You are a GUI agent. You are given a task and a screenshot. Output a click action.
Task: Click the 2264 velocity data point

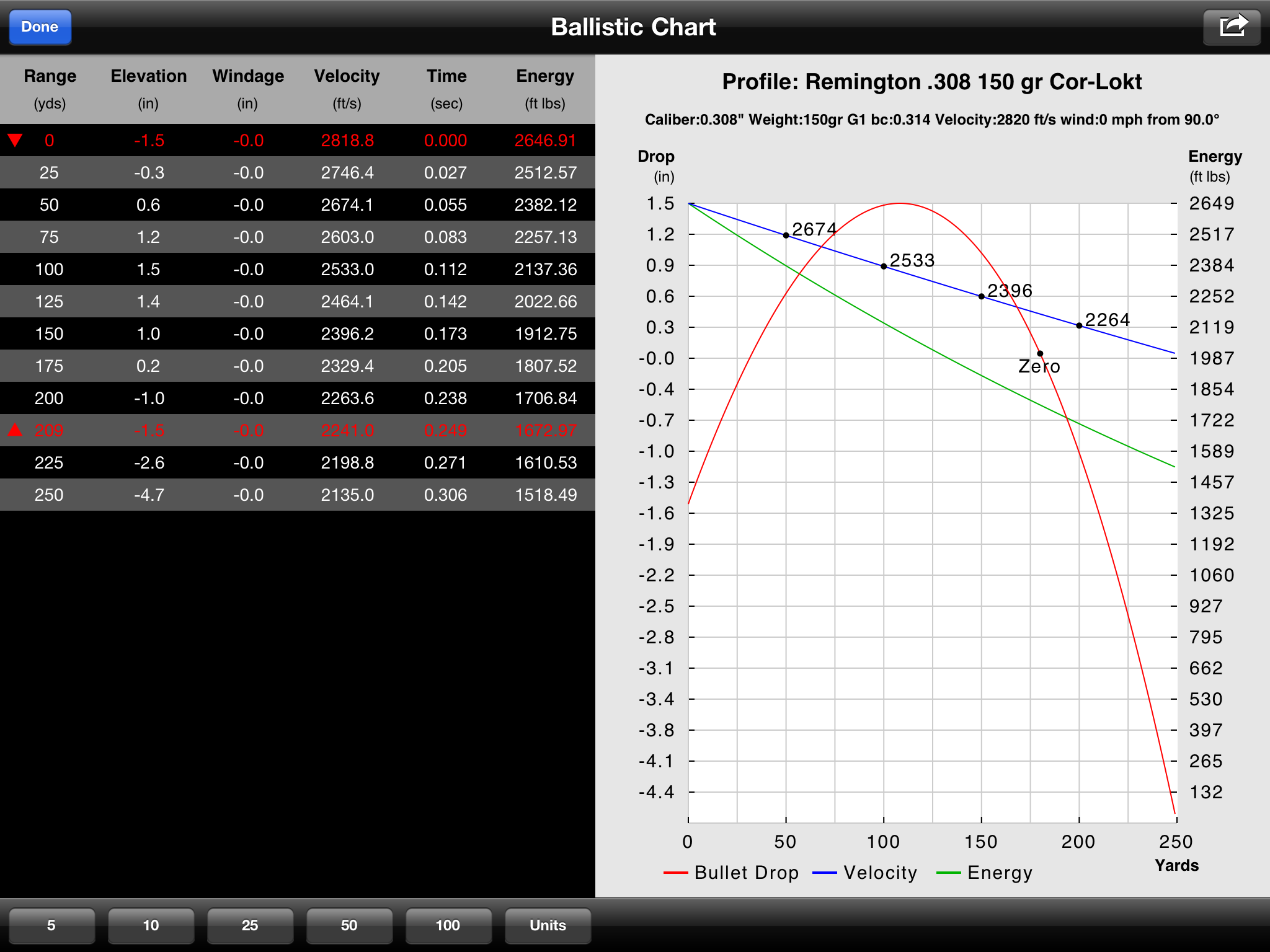coord(1079,325)
